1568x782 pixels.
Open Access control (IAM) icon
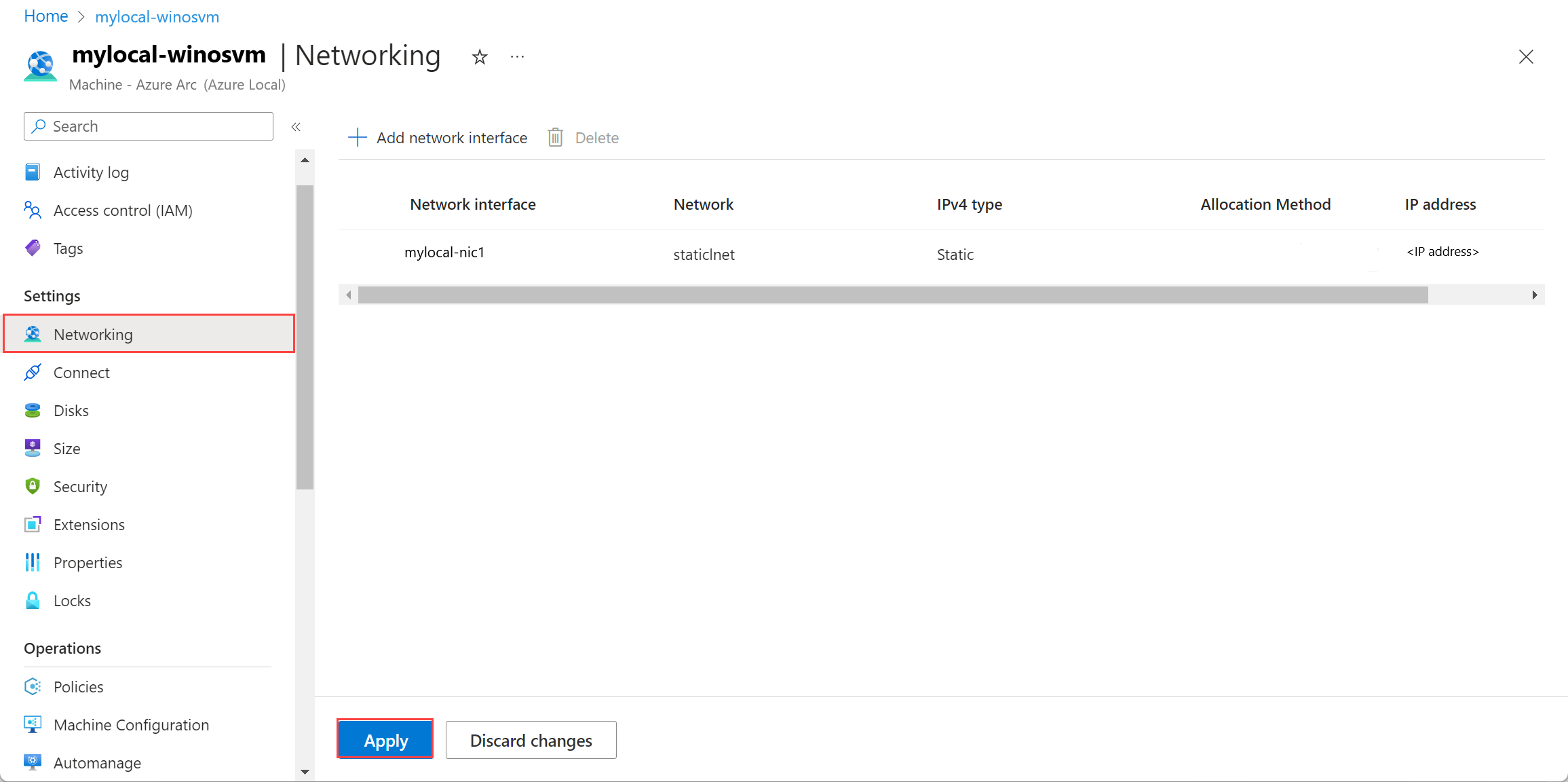pyautogui.click(x=33, y=210)
